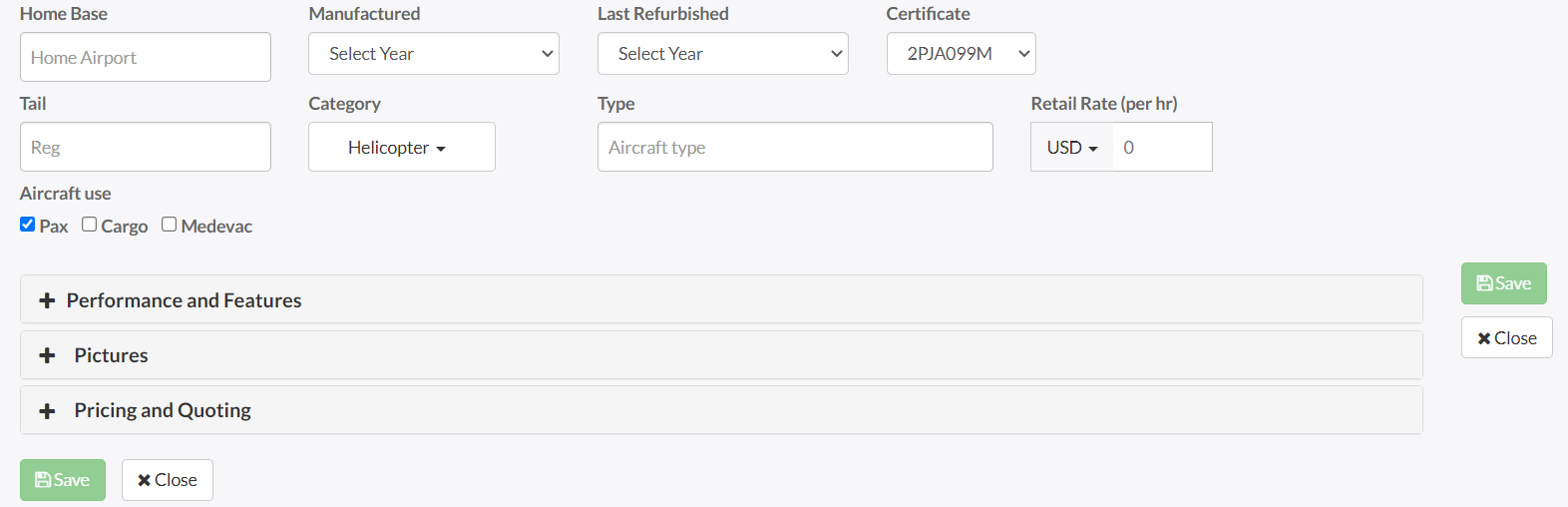Enable the Cargo checkbox
This screenshot has width=1568, height=507.
[90, 225]
